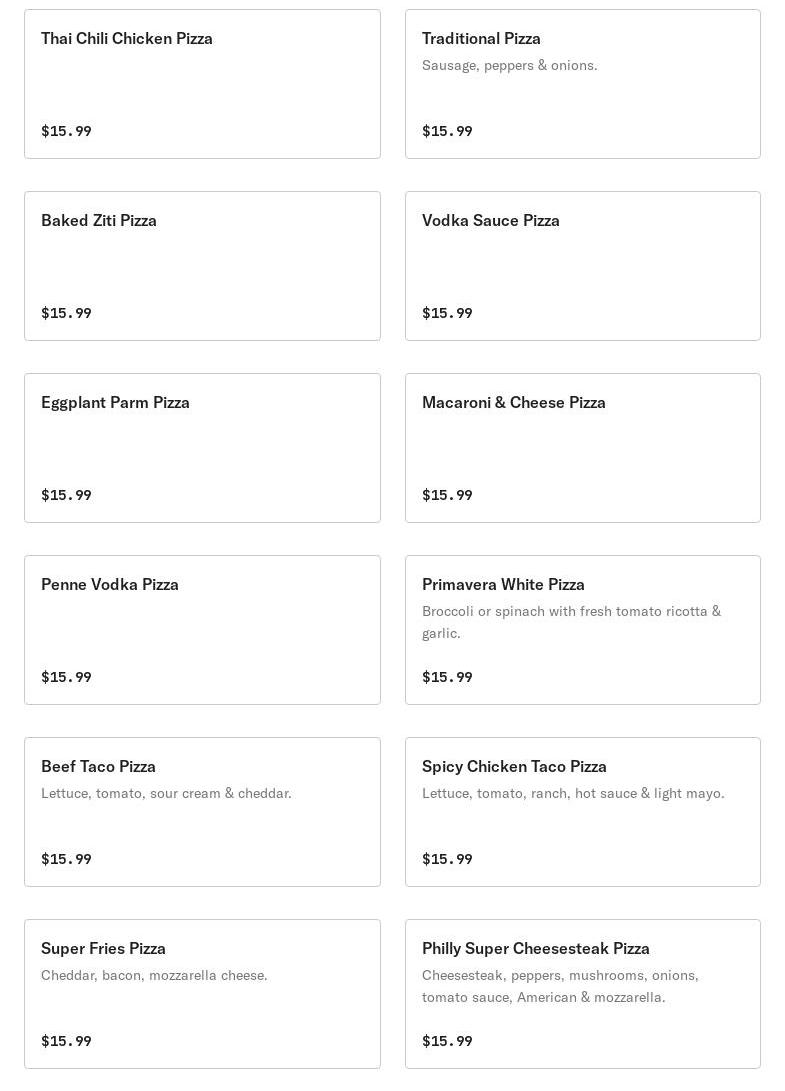The width and height of the screenshot is (785, 1091).
Task: Open the Penne Vodka Pizza card
Action: (202, 630)
